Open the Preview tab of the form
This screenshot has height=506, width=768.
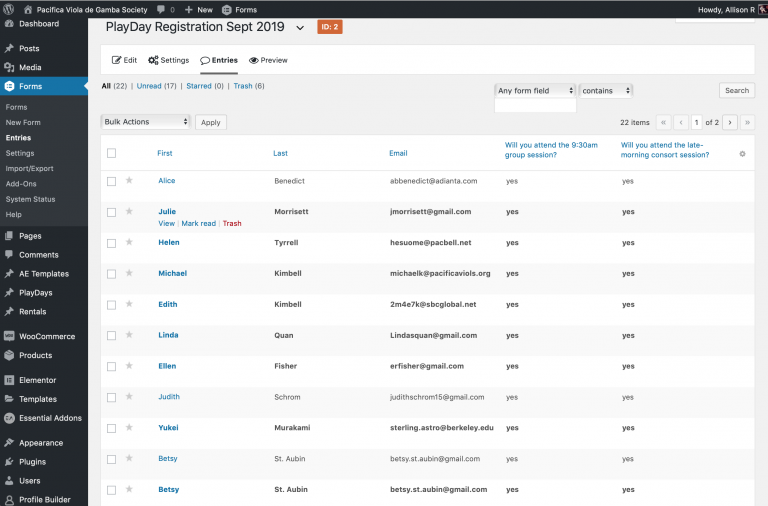click(x=268, y=60)
